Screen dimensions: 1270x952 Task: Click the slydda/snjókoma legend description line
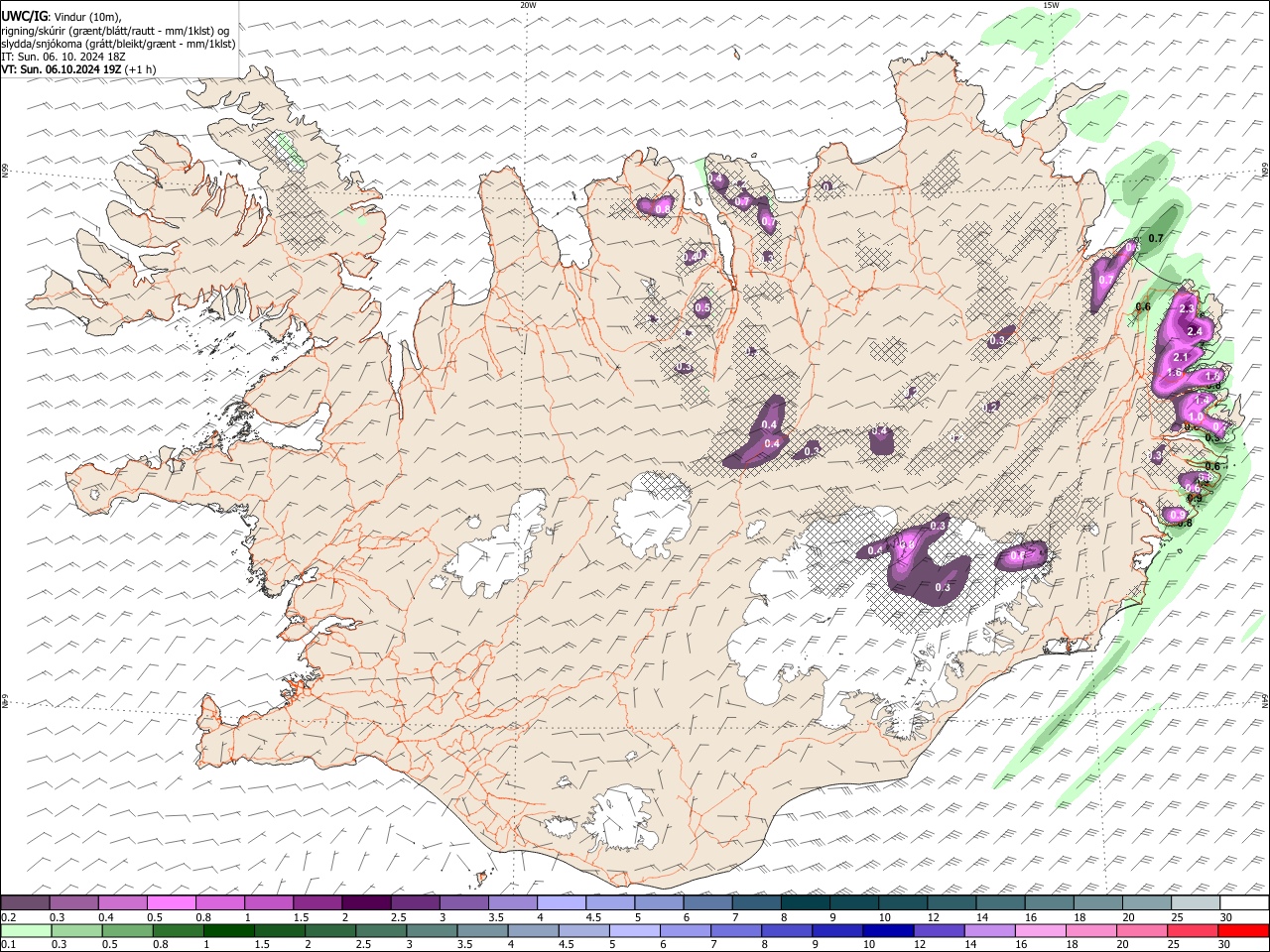pyautogui.click(x=118, y=44)
